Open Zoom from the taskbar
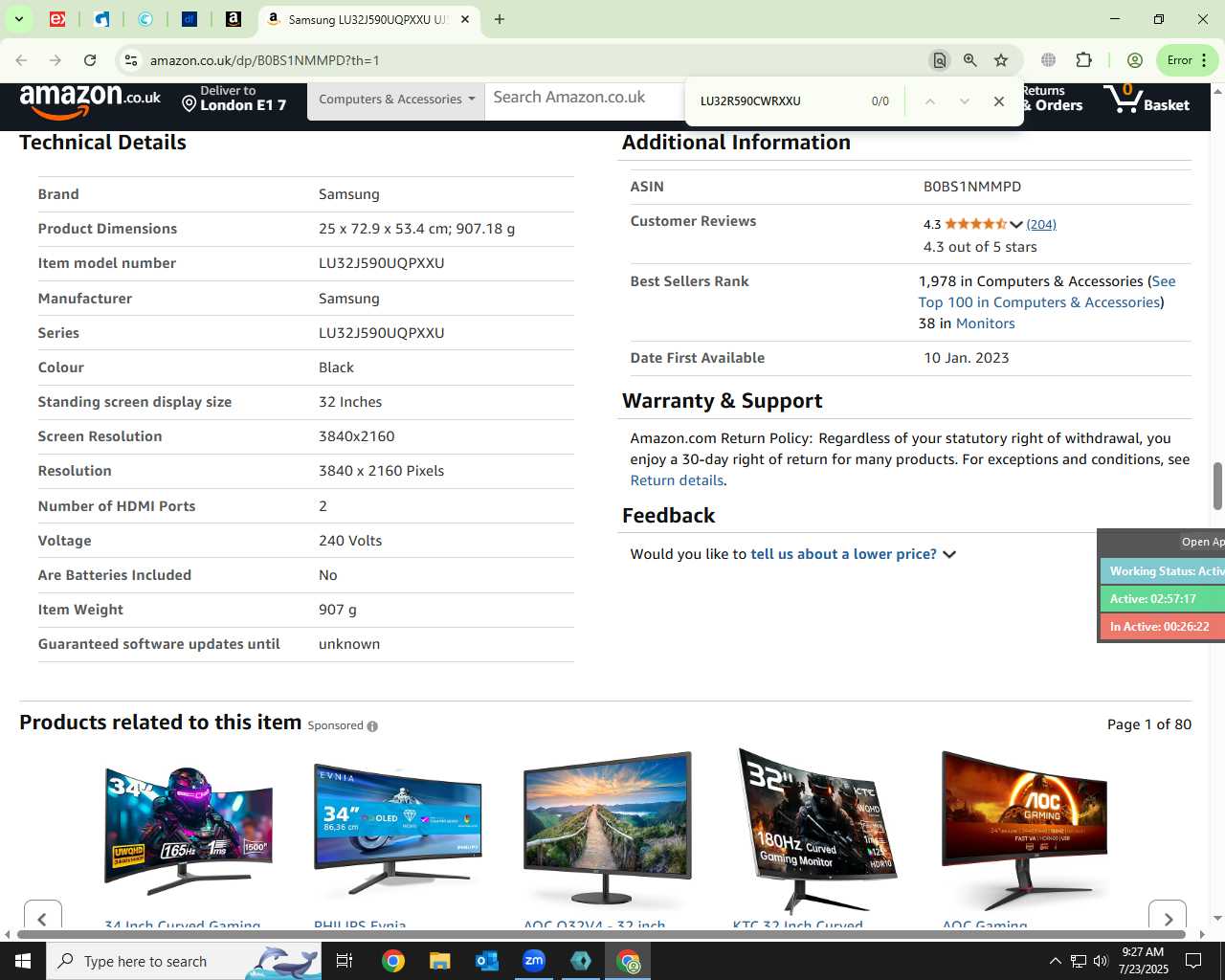The image size is (1225, 980). pyautogui.click(x=534, y=961)
